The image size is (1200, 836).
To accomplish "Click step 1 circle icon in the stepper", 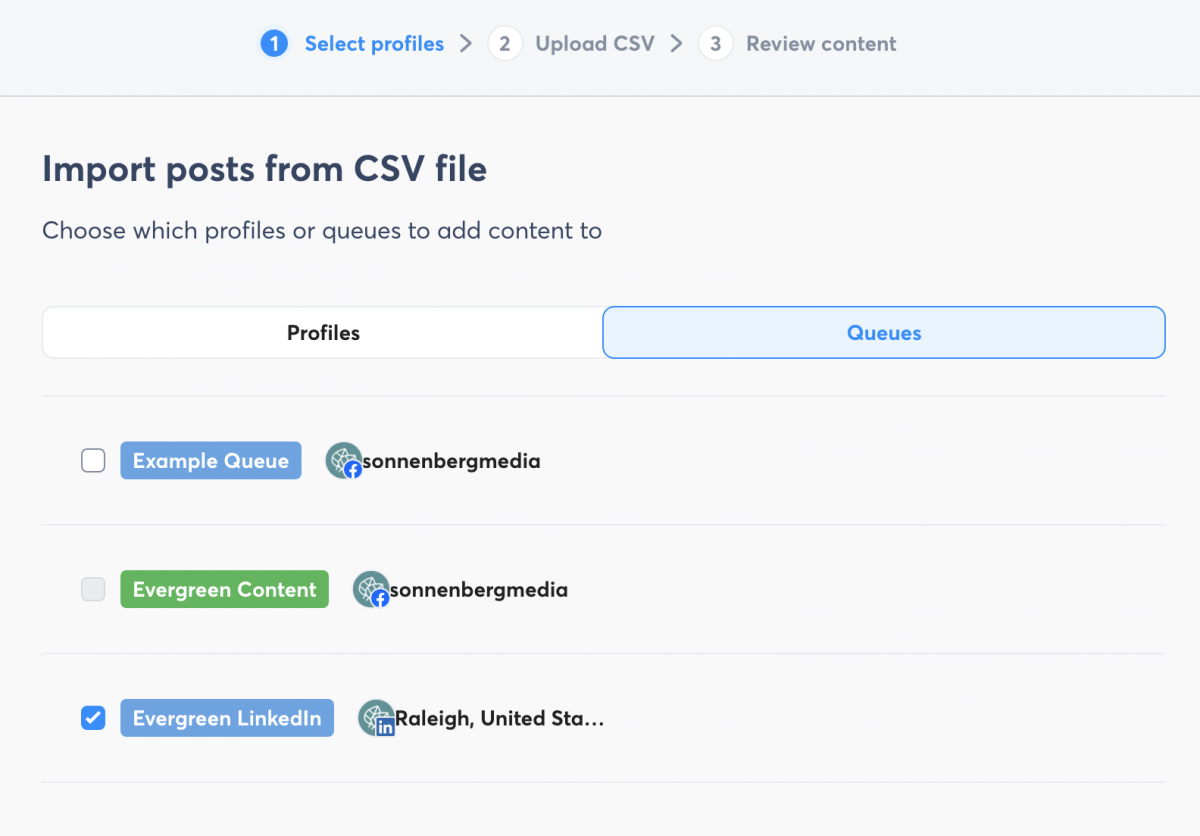I will point(273,43).
